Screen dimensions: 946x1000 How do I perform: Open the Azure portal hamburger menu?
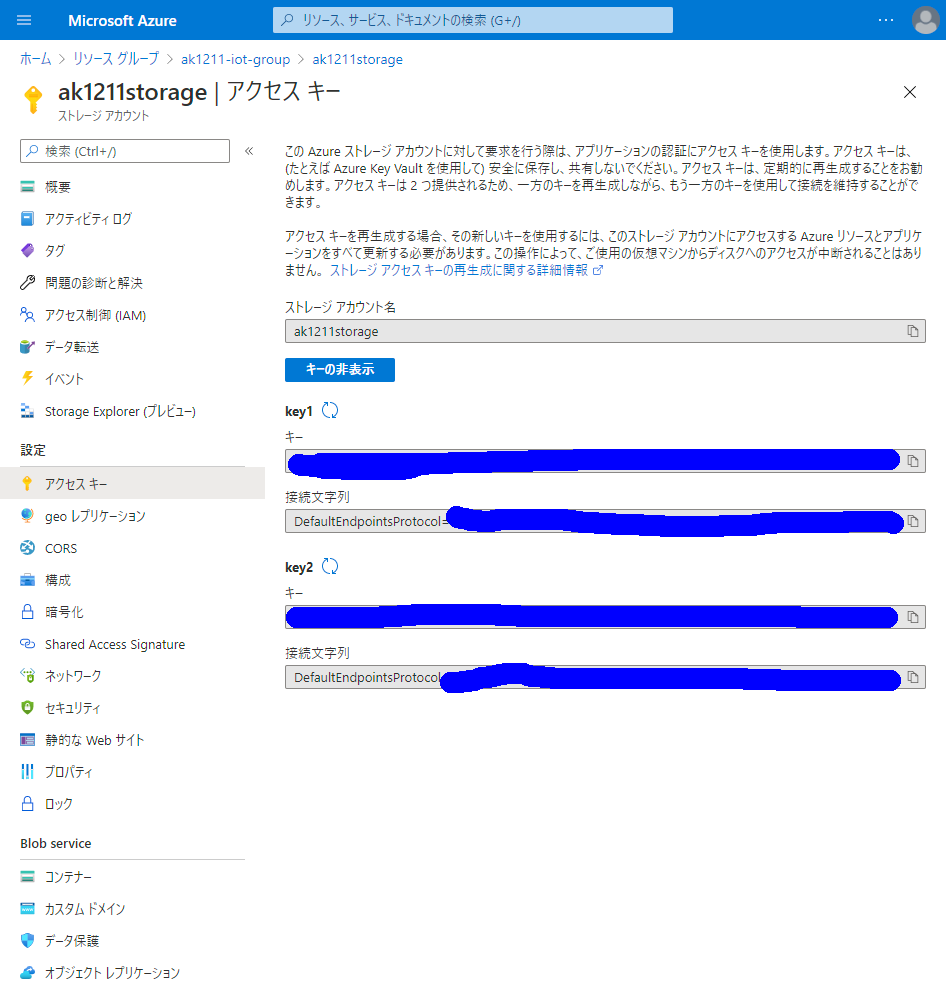tap(25, 20)
